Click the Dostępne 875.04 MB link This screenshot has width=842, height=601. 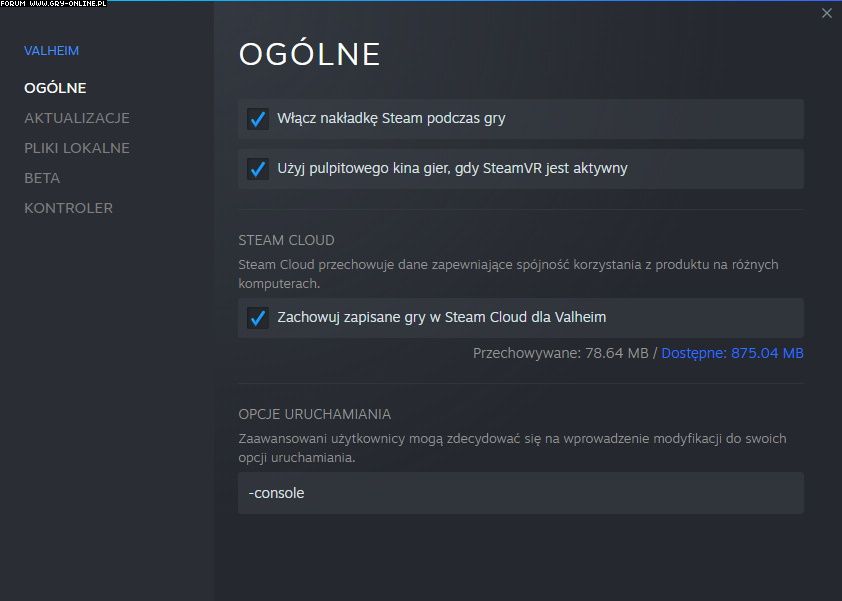click(732, 353)
